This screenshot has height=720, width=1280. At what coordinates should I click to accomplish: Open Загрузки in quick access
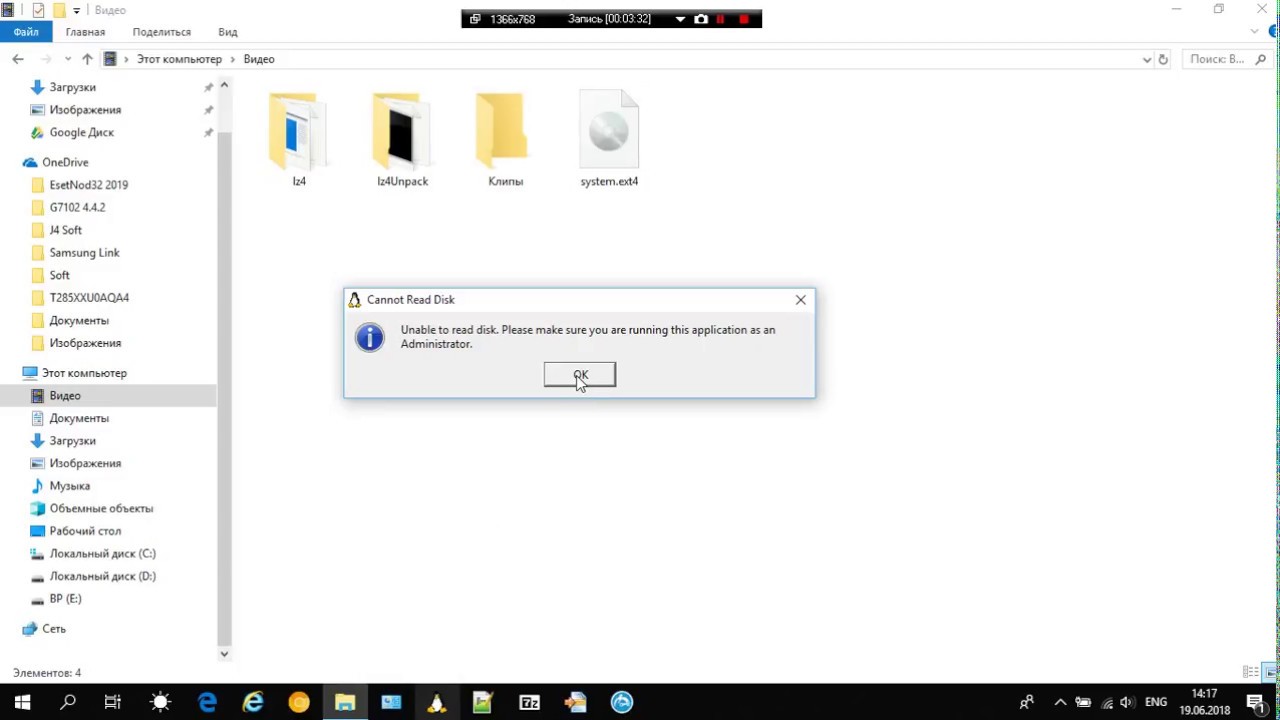point(72,87)
